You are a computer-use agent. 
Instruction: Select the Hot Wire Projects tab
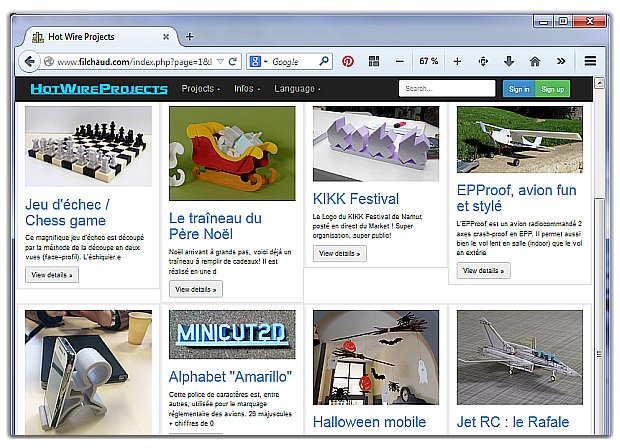[102, 37]
